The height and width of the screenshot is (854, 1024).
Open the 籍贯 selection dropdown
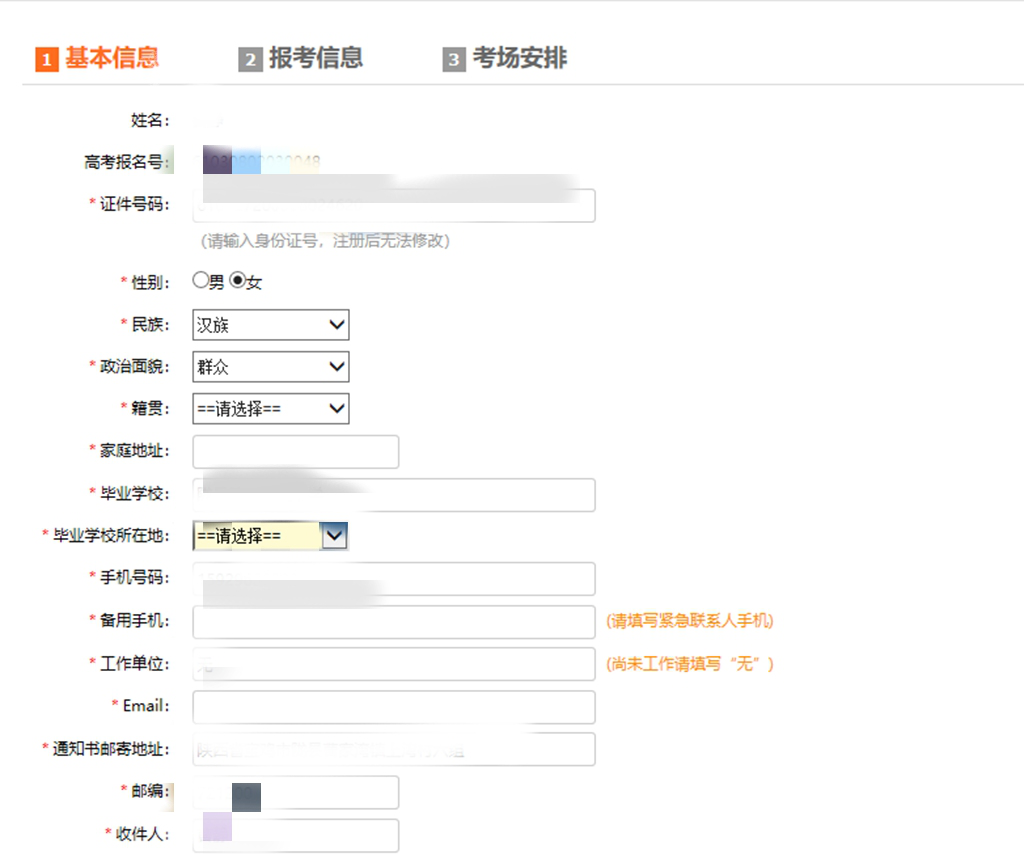pyautogui.click(x=271, y=408)
